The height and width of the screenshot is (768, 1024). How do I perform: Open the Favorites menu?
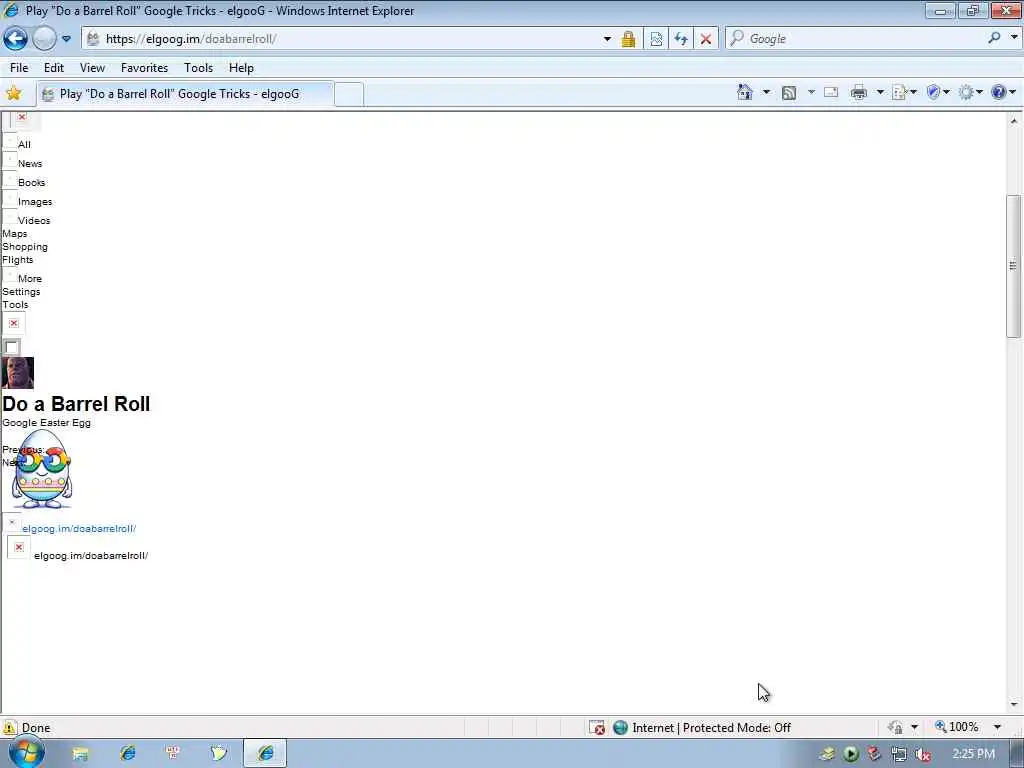(144, 68)
